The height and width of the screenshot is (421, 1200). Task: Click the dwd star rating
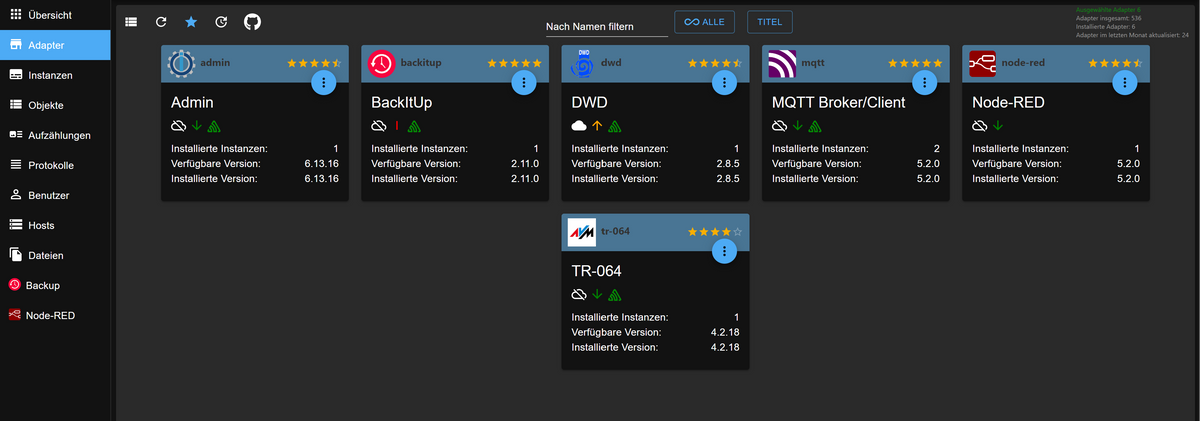(x=715, y=62)
